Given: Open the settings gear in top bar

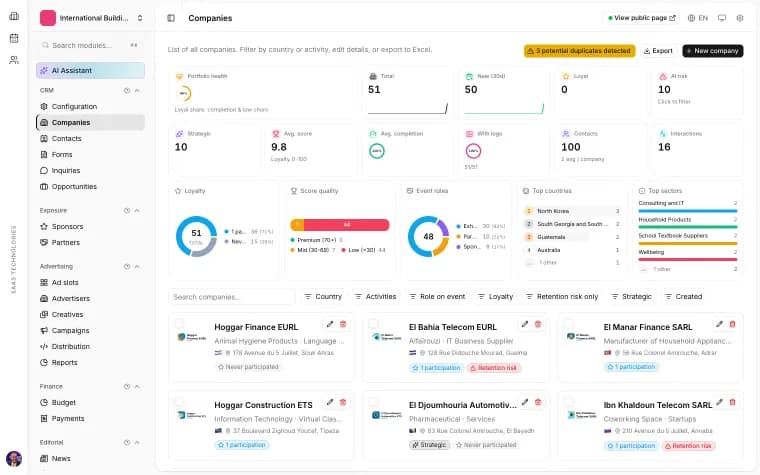Looking at the screenshot, I should click(x=740, y=18).
